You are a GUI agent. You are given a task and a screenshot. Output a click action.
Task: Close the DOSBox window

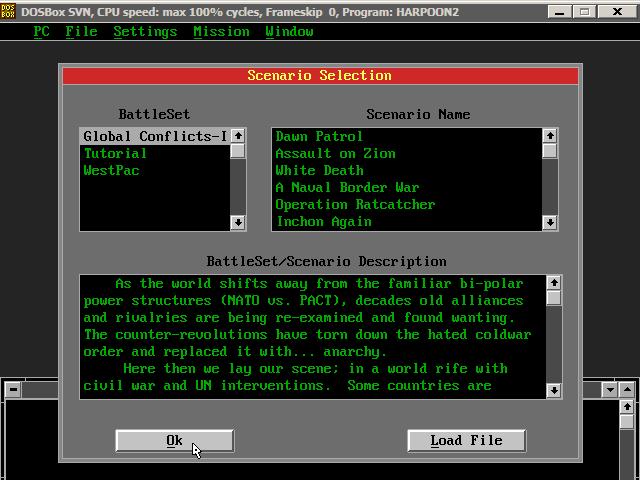617,11
